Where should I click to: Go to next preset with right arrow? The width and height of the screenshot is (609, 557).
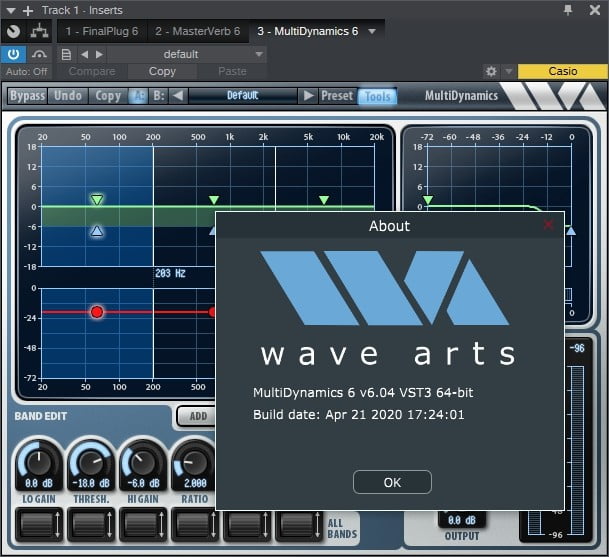pyautogui.click(x=99, y=54)
